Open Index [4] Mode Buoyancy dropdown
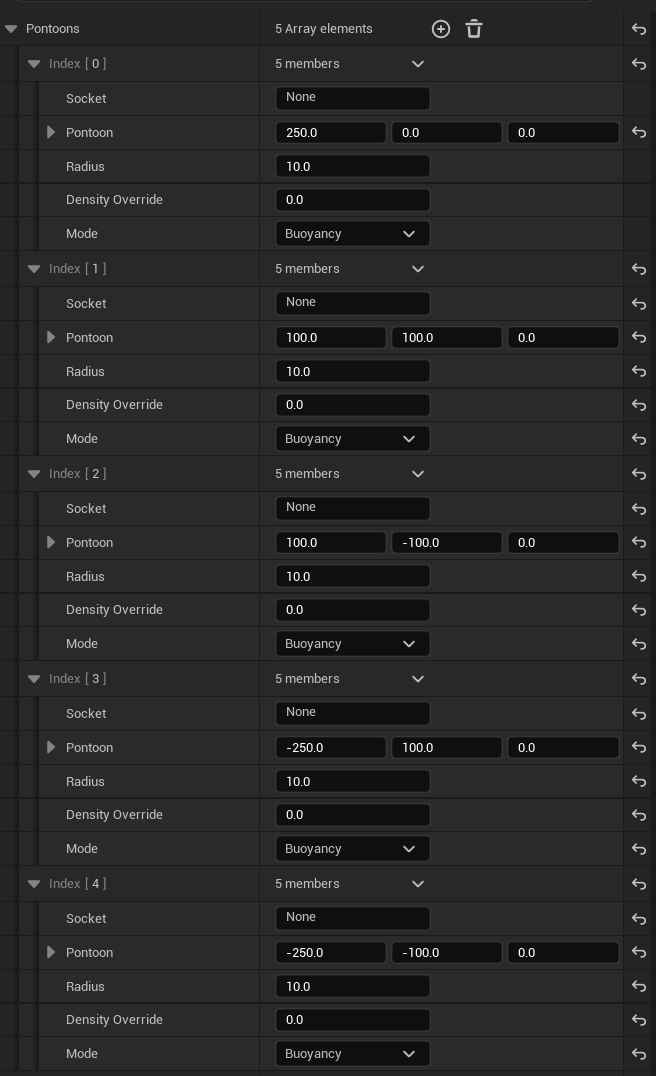 pos(352,1054)
